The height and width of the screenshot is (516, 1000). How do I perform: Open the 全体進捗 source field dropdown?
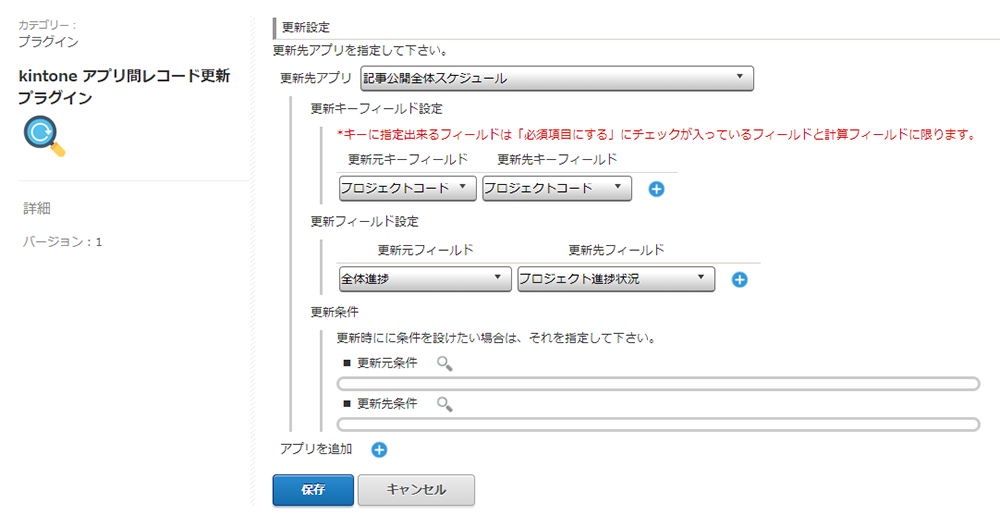coord(425,279)
